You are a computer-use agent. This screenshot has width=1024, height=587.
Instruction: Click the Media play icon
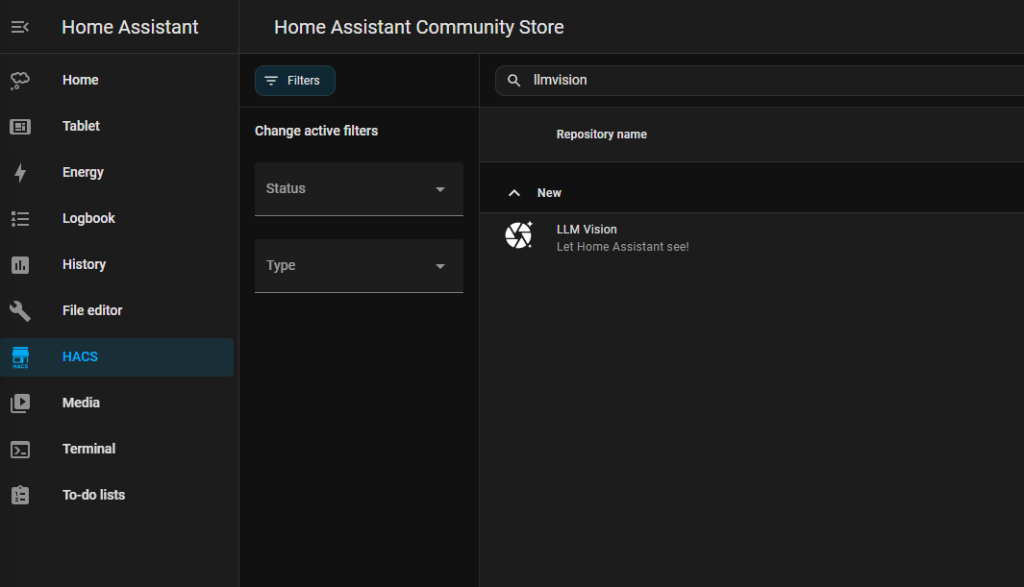20,403
